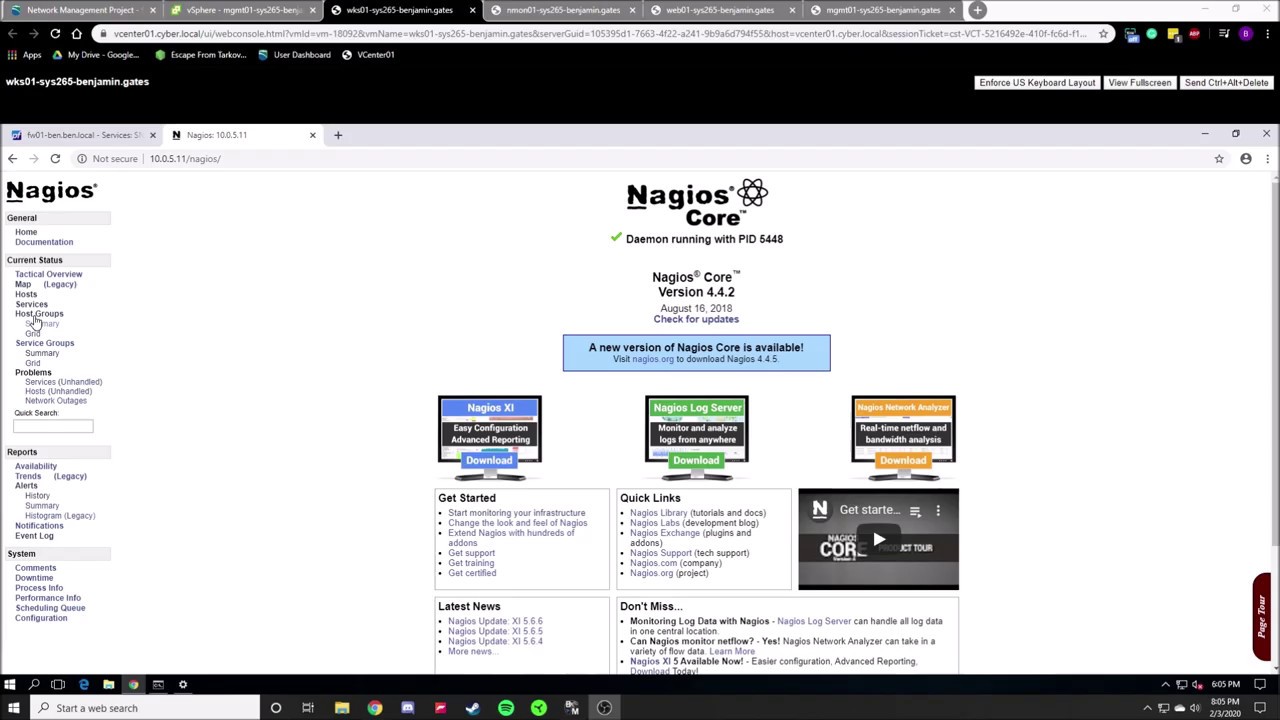
Task: Open Notifications report link
Action: 39,526
